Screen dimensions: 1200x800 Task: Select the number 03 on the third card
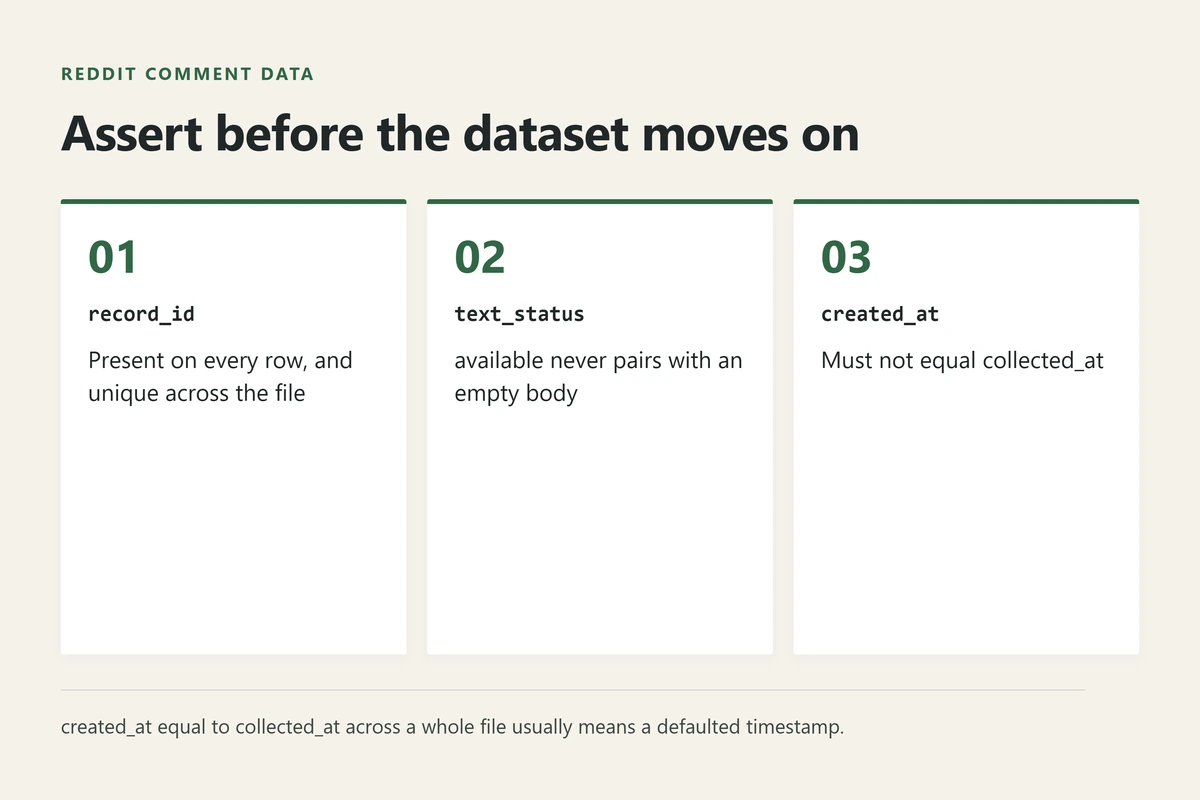coord(846,257)
